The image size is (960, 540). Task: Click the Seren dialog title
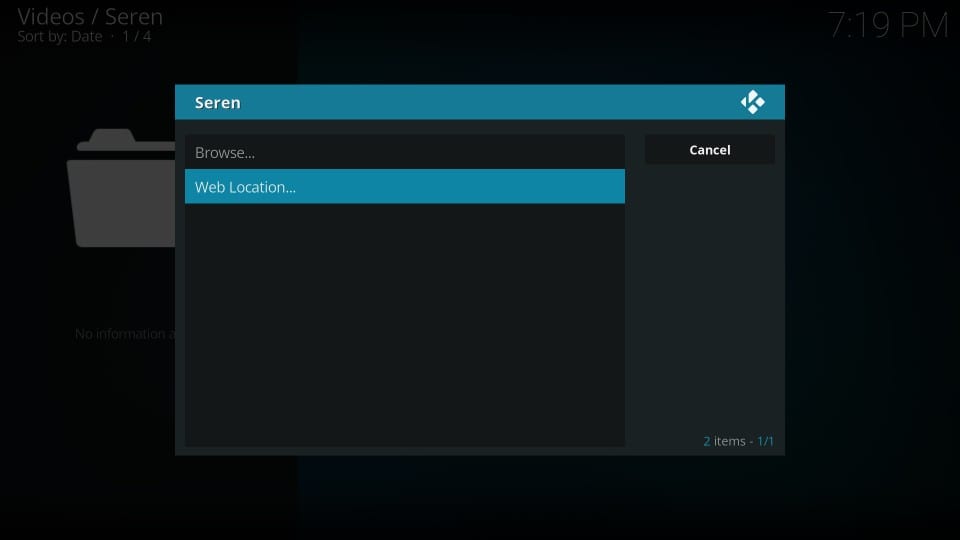tap(217, 102)
